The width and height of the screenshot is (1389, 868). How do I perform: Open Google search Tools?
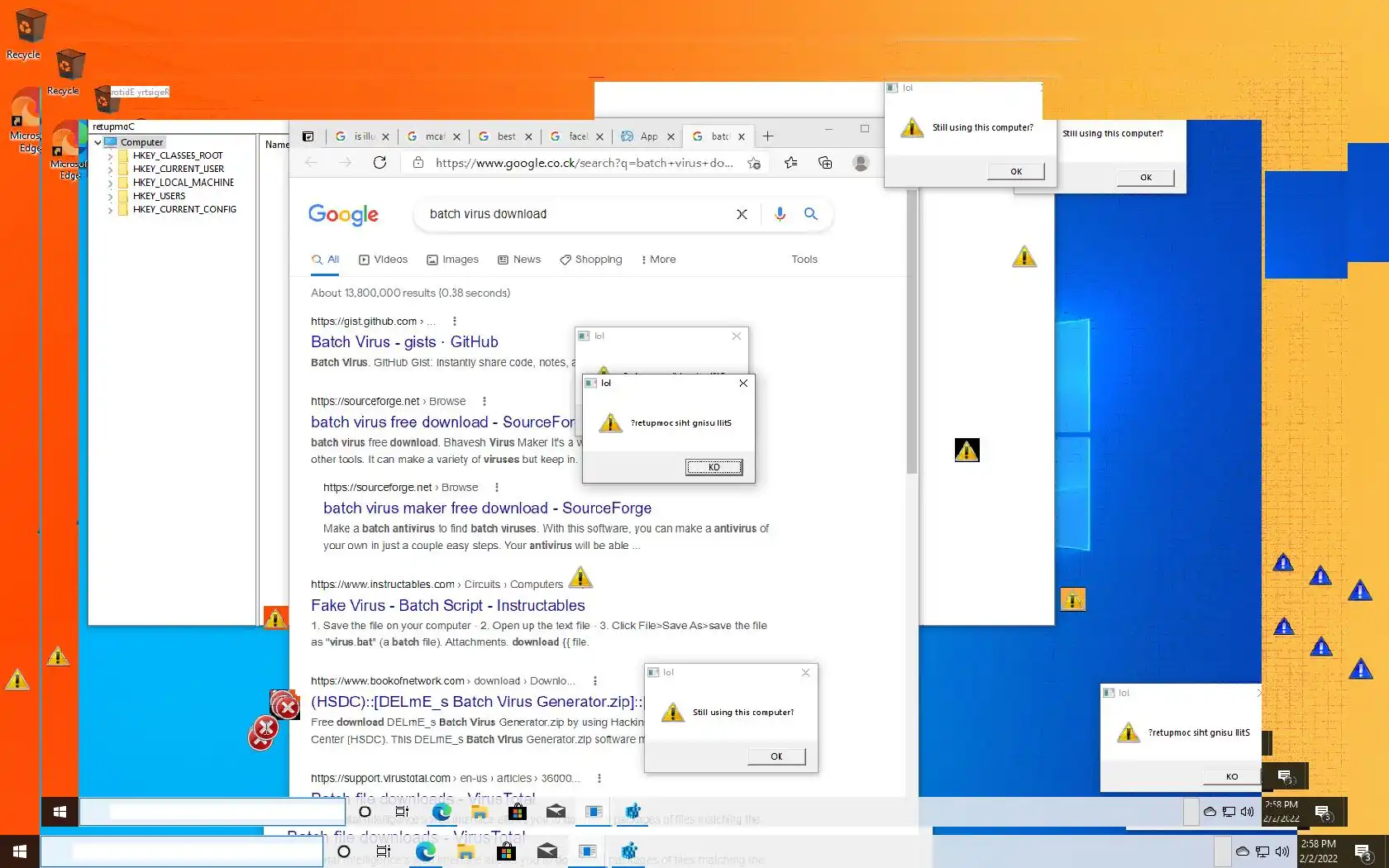click(804, 260)
